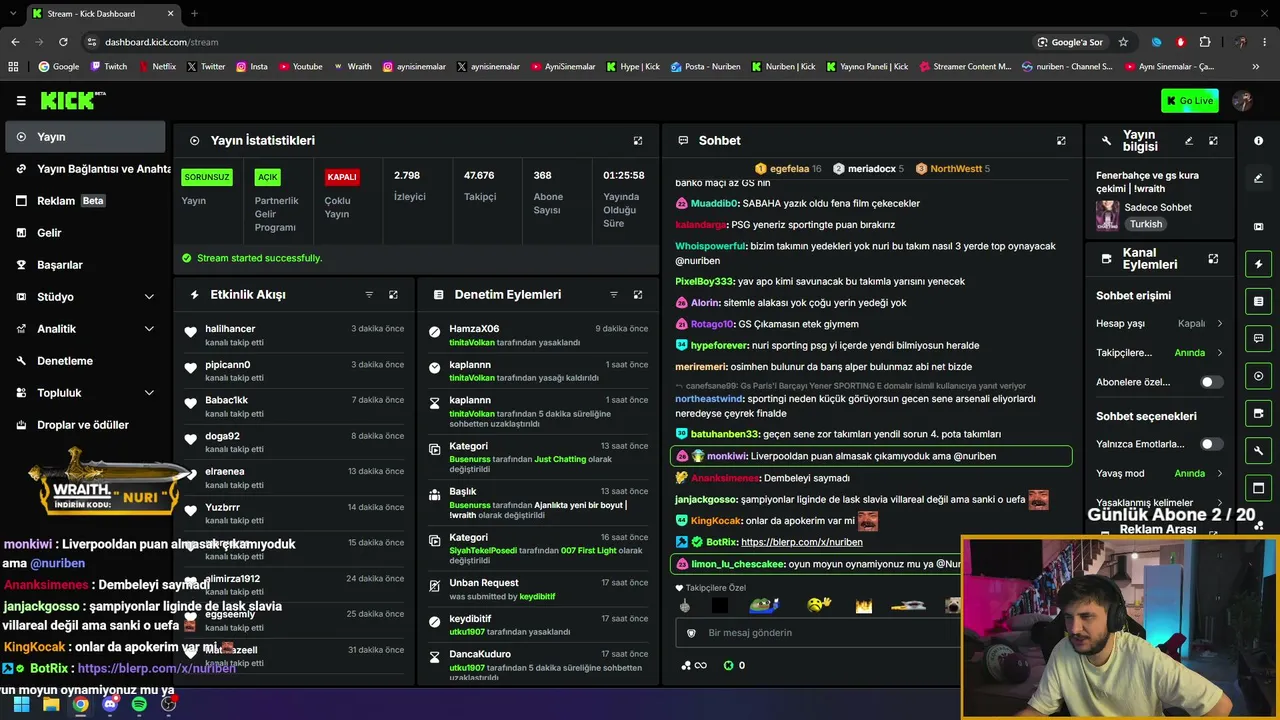This screenshot has height=720, width=1280.
Task: Click the pencil edit icon in the right rail
Action: pyautogui.click(x=1259, y=178)
